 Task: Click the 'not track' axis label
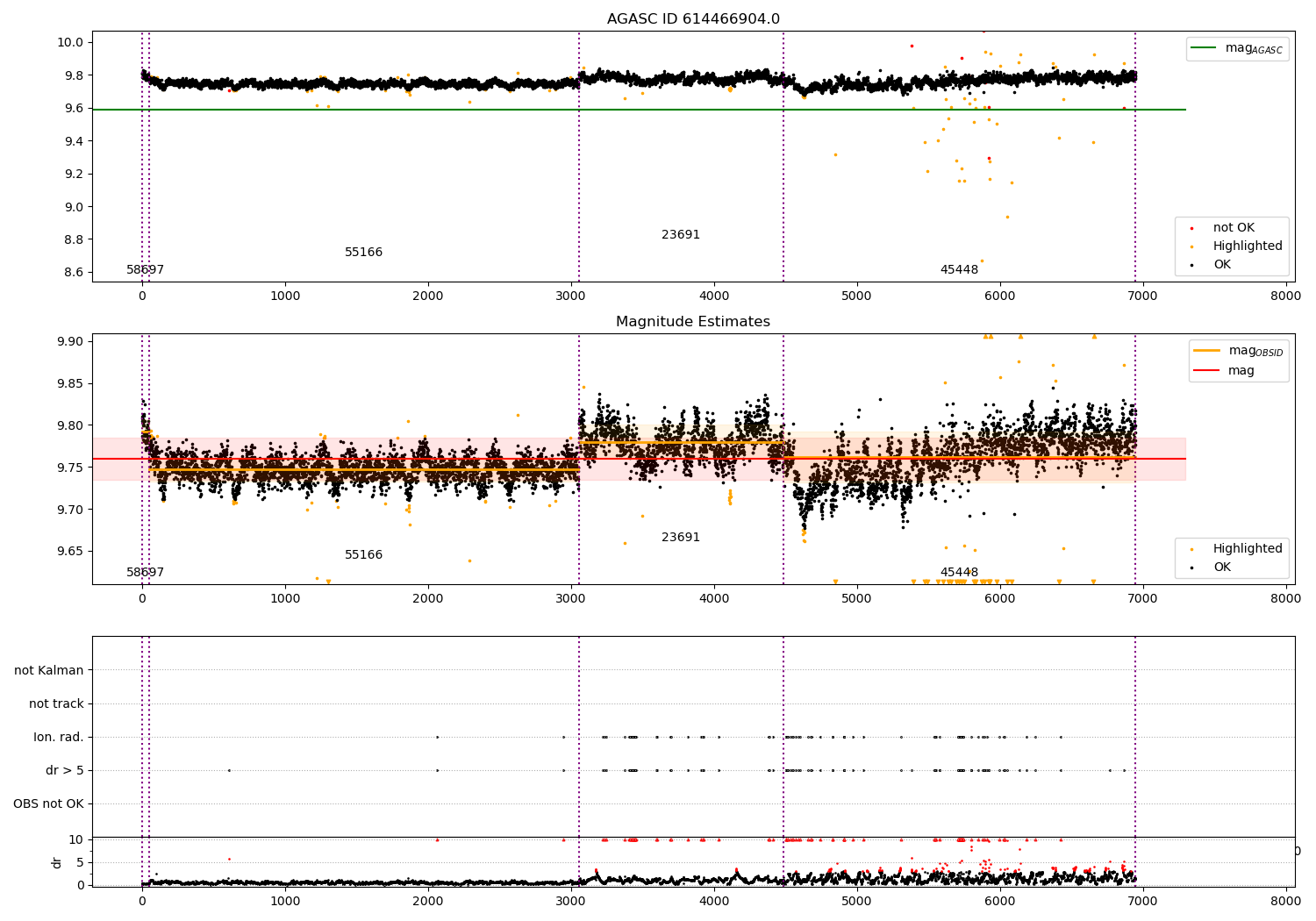(56, 704)
